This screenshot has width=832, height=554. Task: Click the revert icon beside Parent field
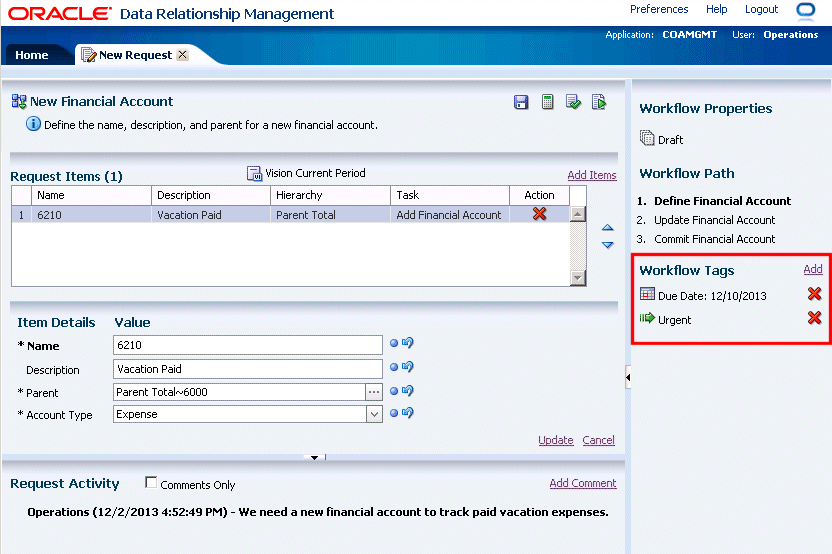[x=408, y=391]
